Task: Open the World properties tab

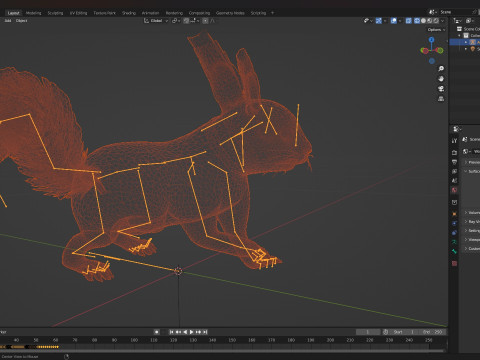Action: click(x=454, y=190)
